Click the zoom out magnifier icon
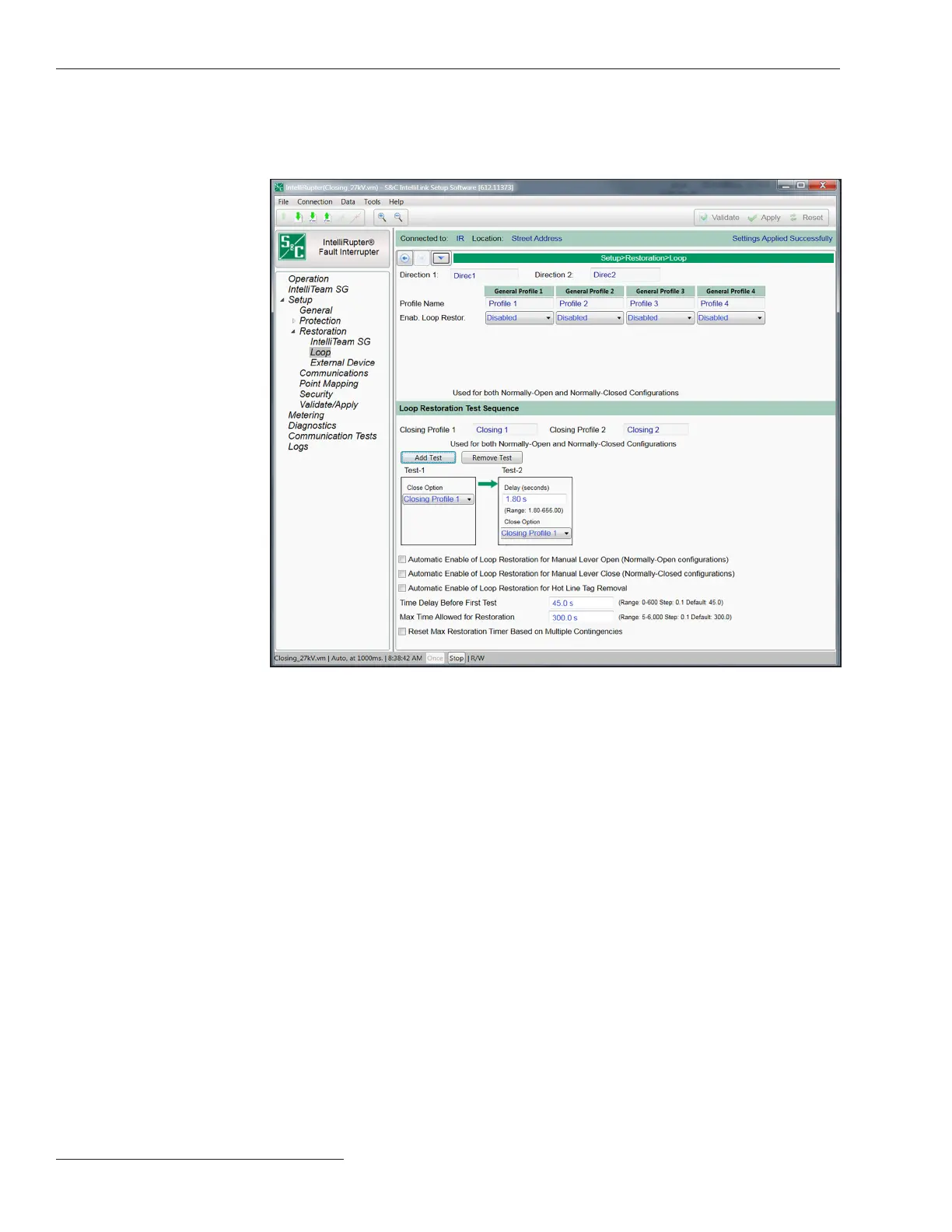This screenshot has height=1232, width=952. pyautogui.click(x=398, y=218)
